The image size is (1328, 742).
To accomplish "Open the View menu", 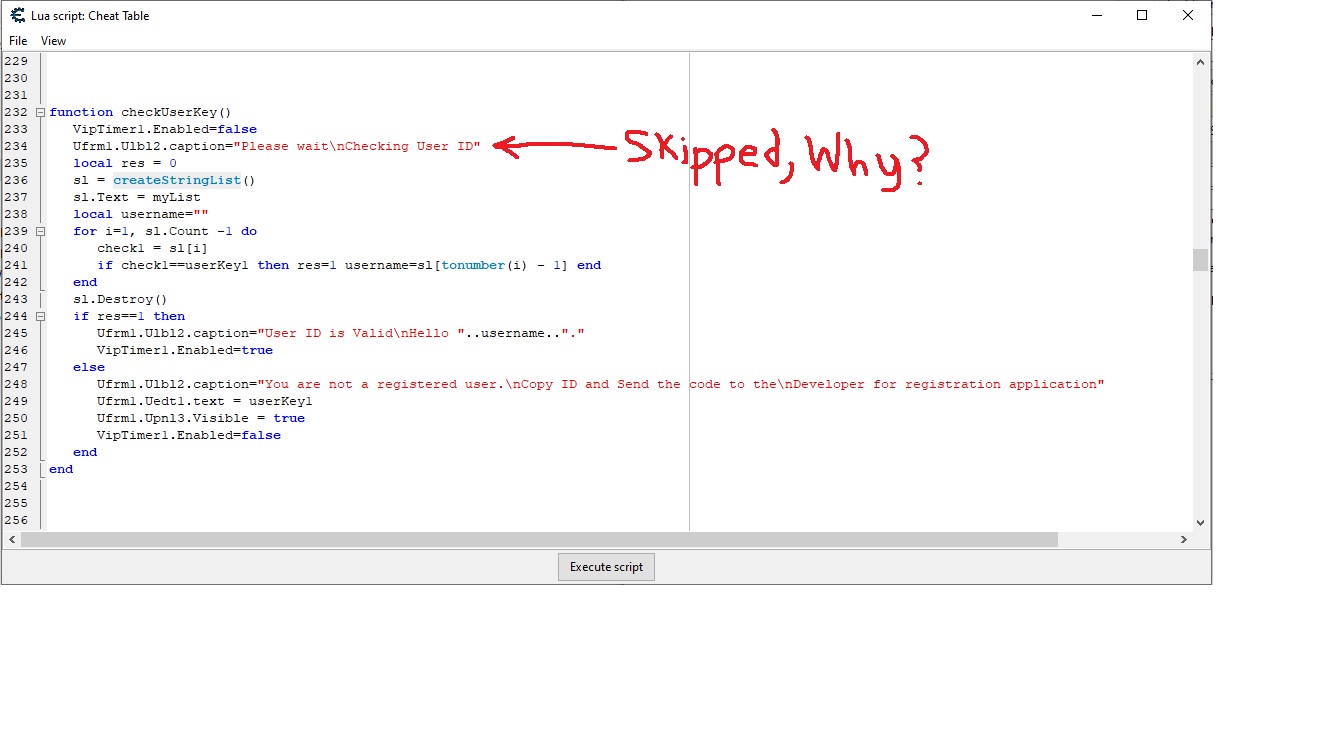I will (53, 41).
